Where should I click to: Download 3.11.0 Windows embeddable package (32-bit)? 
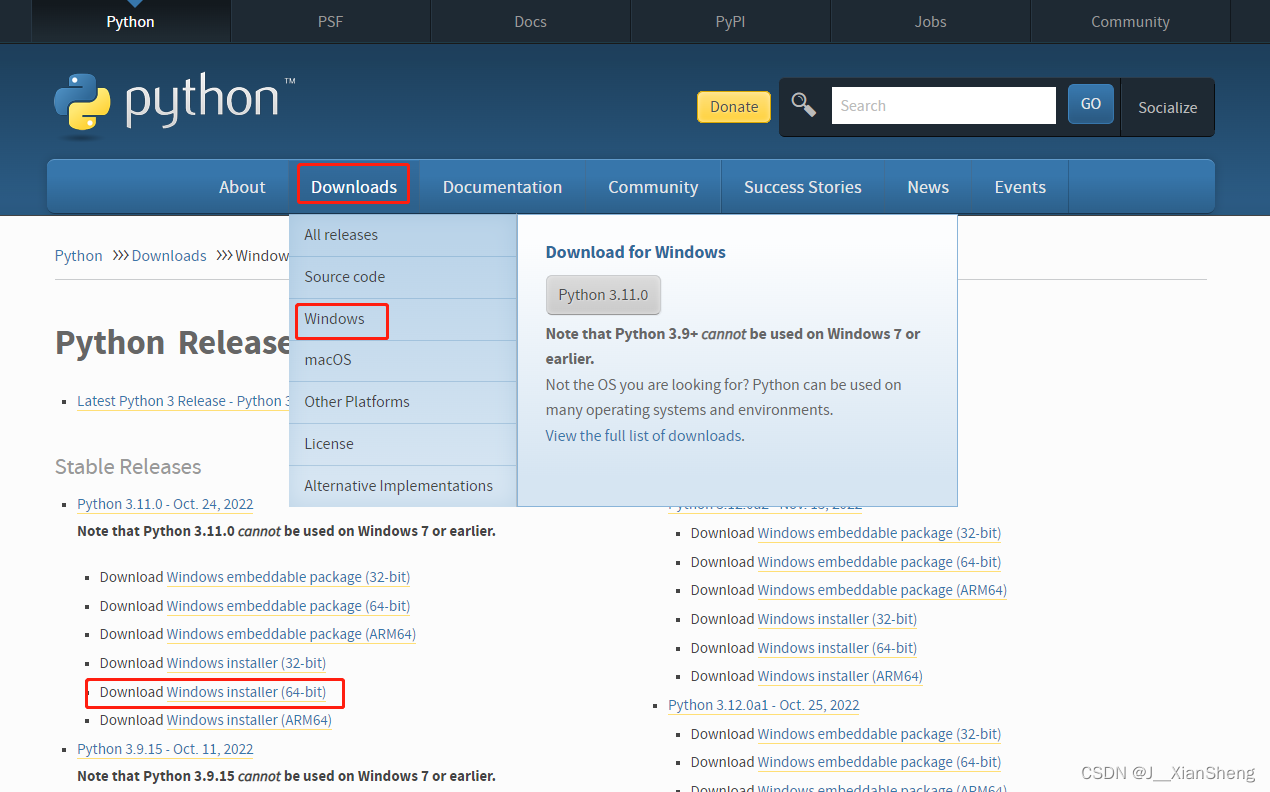pyautogui.click(x=288, y=577)
